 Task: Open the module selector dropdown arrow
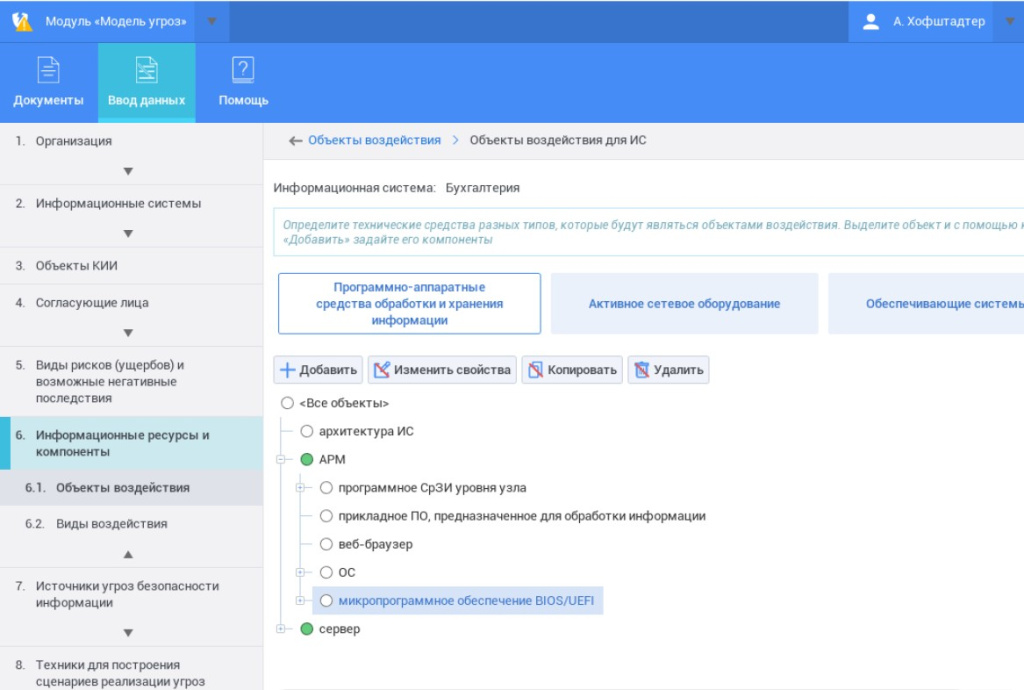[211, 21]
